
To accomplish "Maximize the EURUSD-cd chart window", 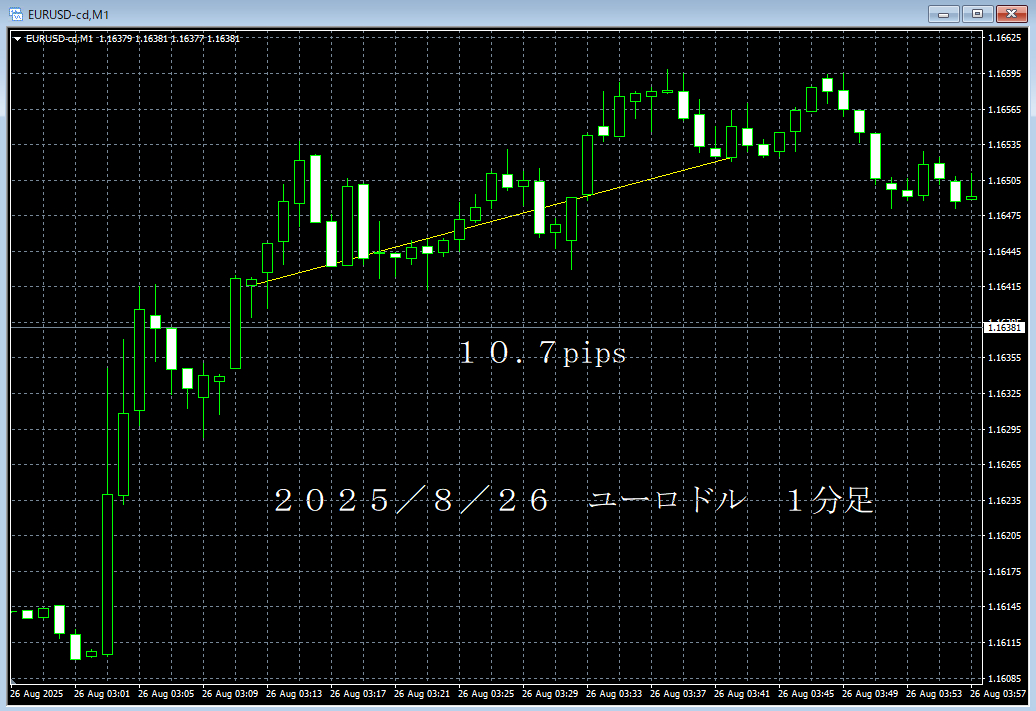I will point(977,13).
